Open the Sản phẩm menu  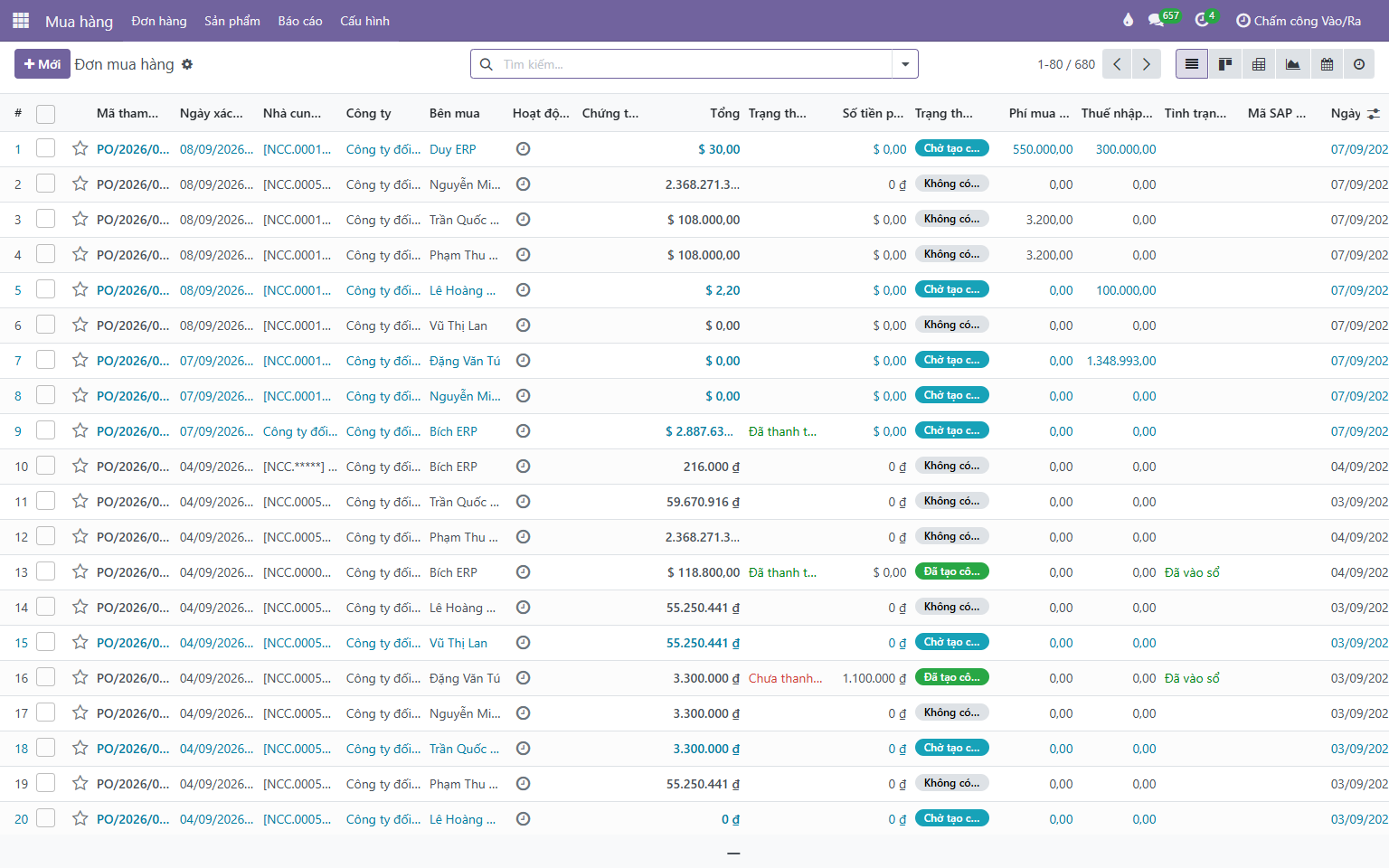tap(232, 21)
